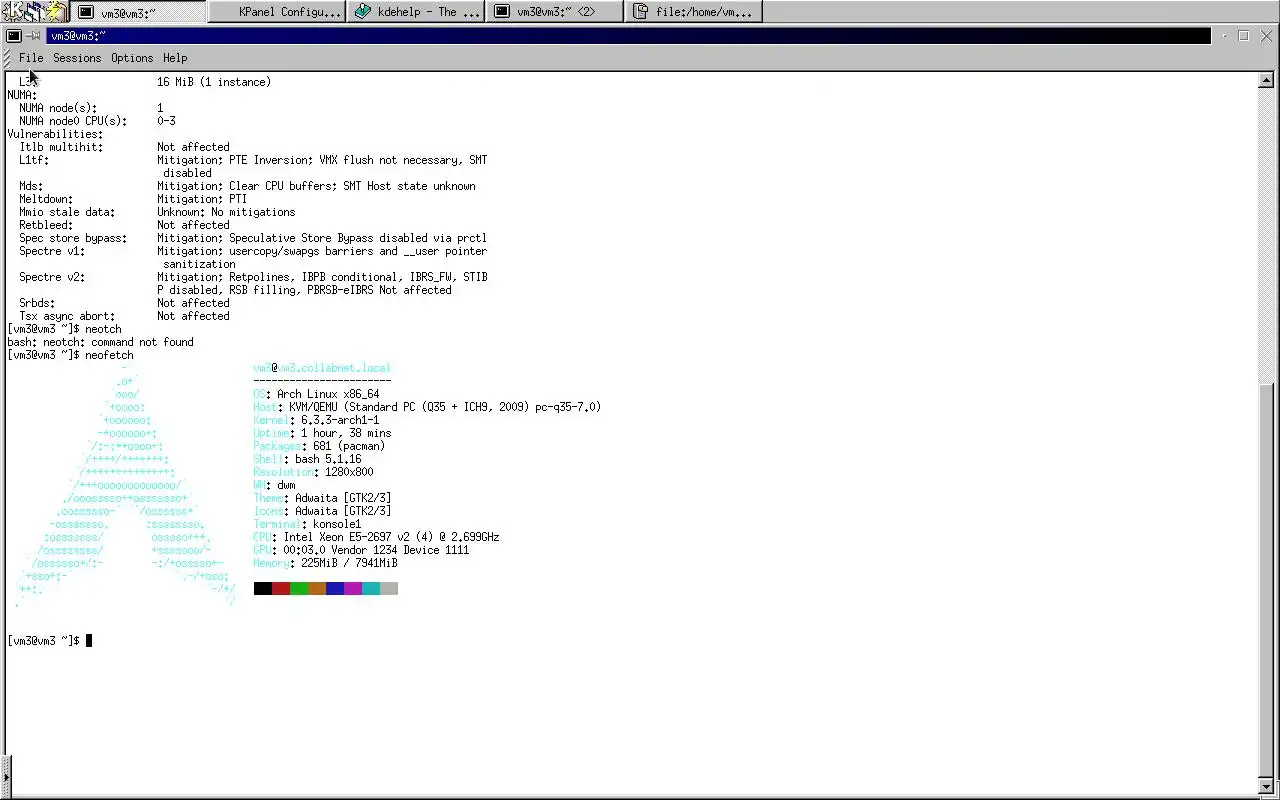Click the terminal scrollbar down arrow

tap(1266, 786)
